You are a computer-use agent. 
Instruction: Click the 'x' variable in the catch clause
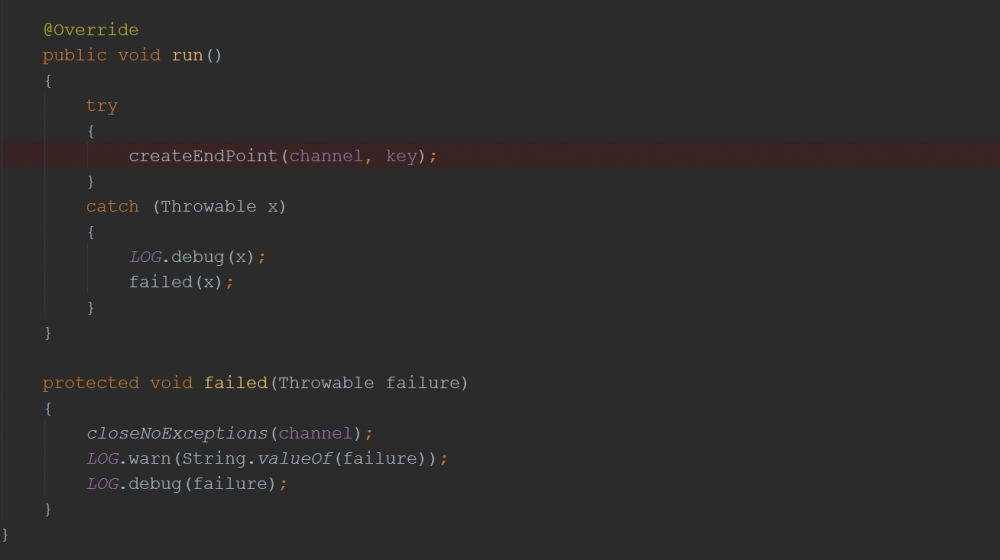point(273,206)
